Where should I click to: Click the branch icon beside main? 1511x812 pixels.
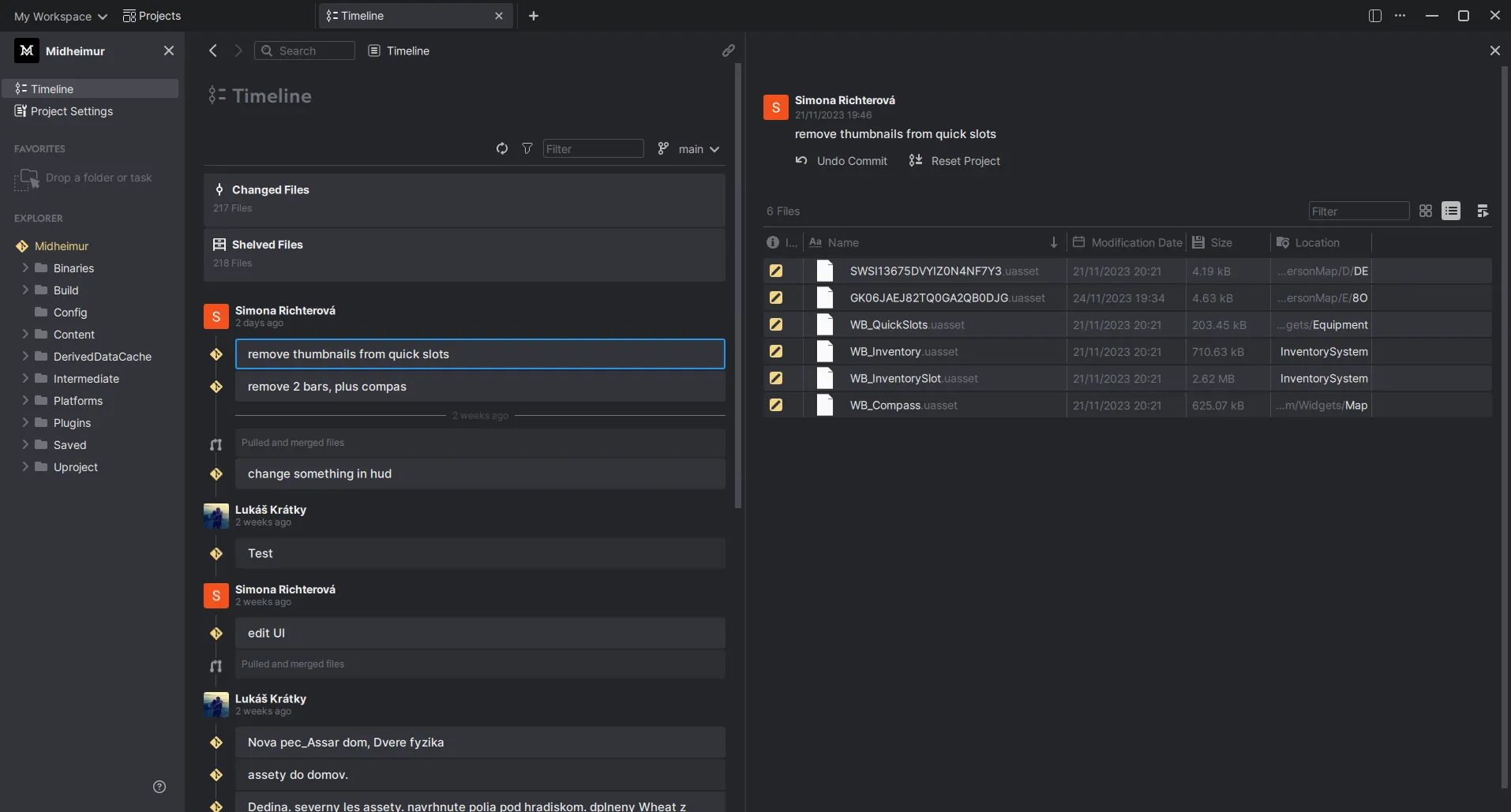[662, 148]
